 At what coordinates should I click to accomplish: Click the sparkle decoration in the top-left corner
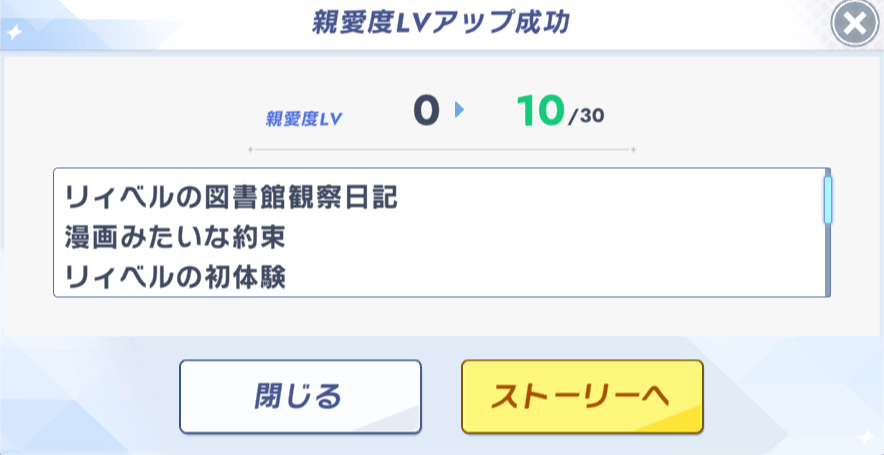click(14, 32)
